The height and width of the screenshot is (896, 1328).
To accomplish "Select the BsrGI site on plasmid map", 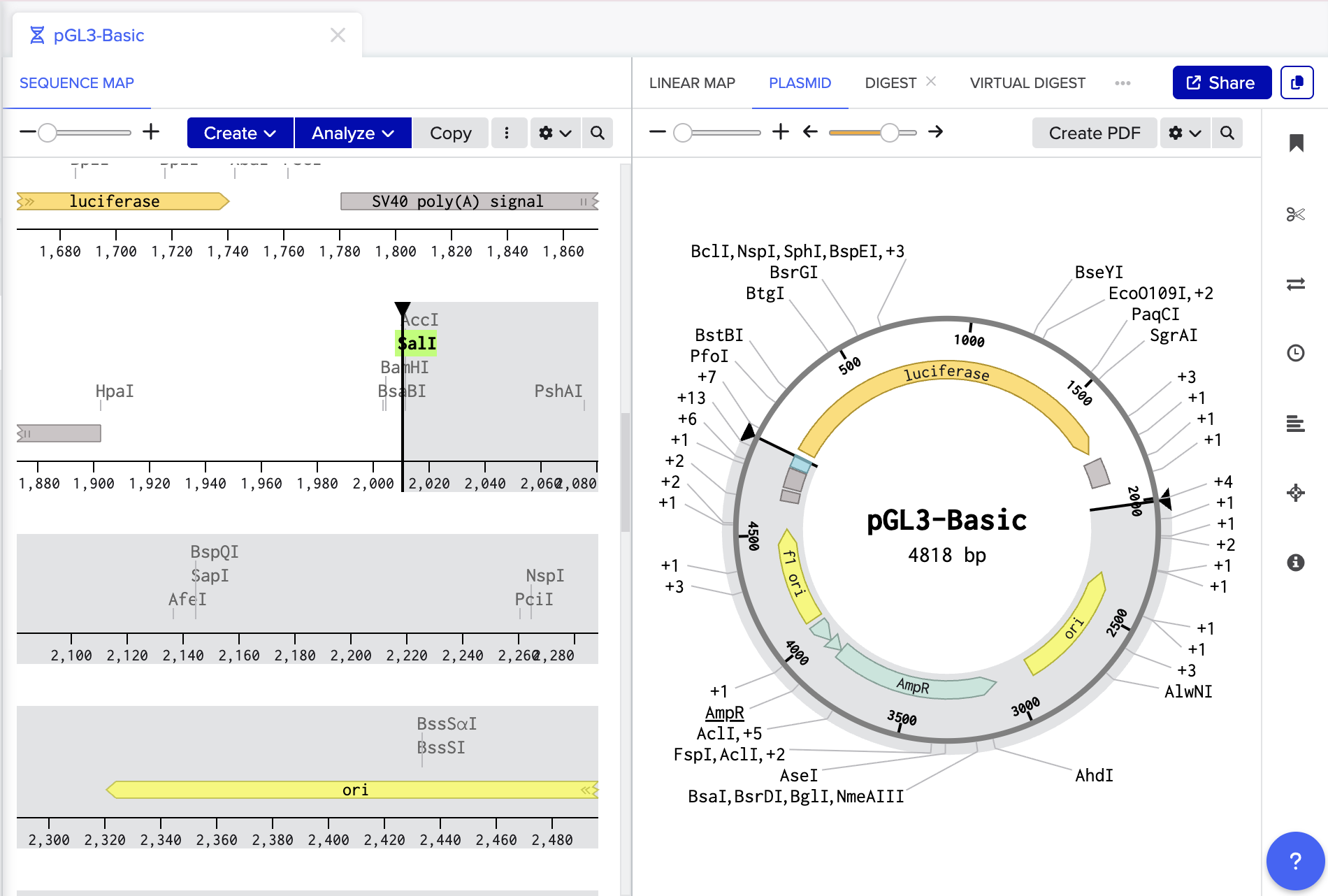I will pos(794,272).
